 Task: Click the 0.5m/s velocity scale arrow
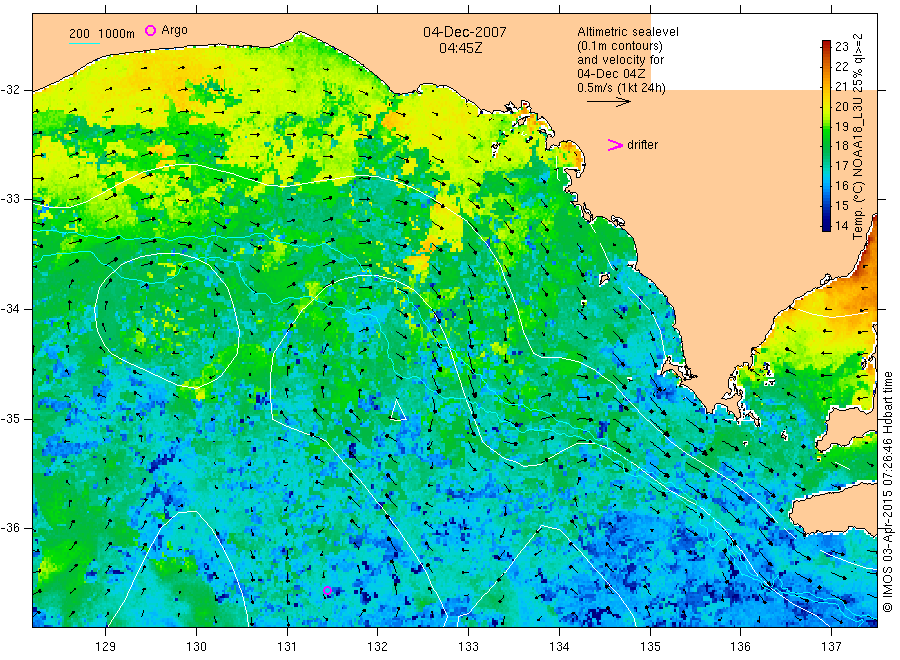608,102
